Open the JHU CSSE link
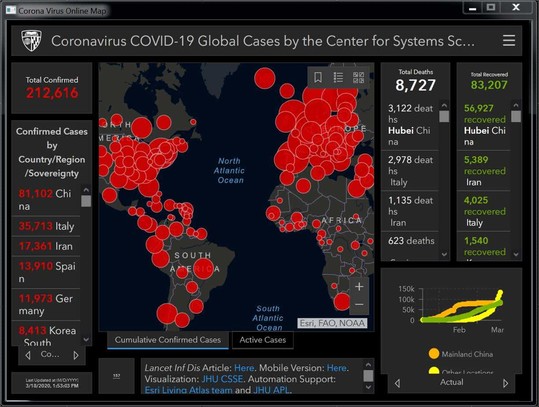This screenshot has width=539, height=407. pos(222,379)
